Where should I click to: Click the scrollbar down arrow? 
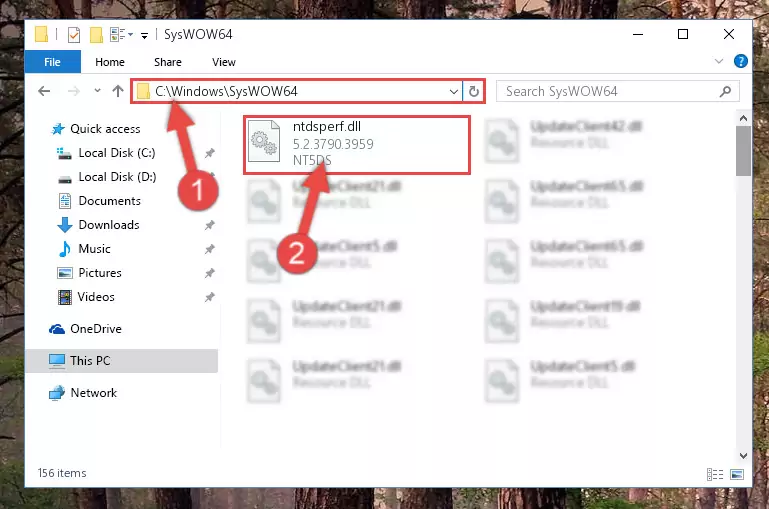[743, 456]
